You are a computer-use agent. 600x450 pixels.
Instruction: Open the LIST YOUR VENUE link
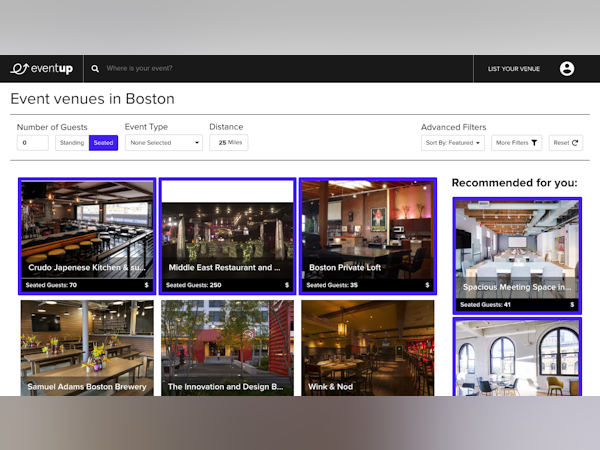click(x=514, y=69)
